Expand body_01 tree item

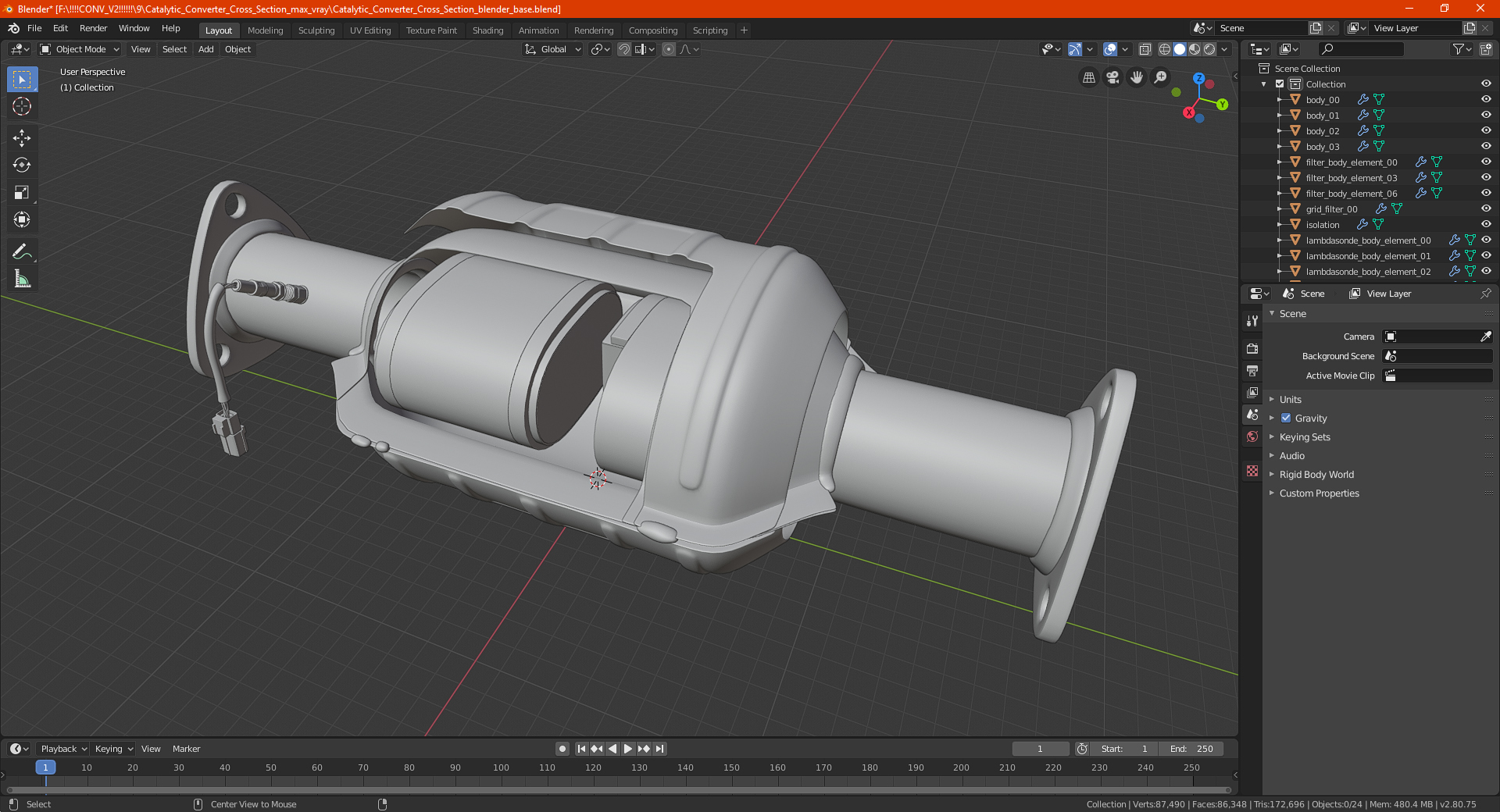(x=1279, y=115)
